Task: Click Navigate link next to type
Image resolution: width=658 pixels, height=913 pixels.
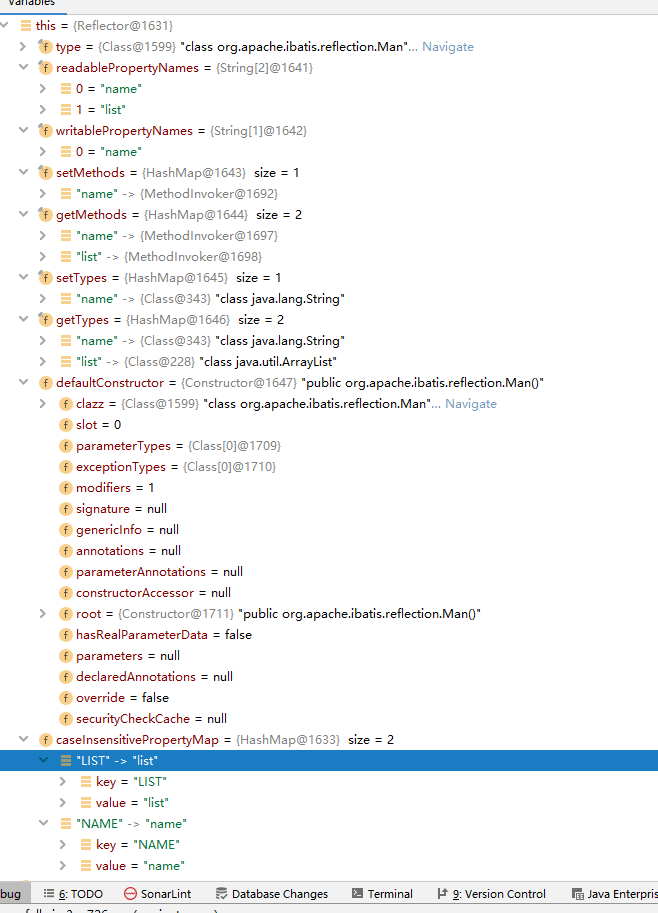Action: click(448, 47)
